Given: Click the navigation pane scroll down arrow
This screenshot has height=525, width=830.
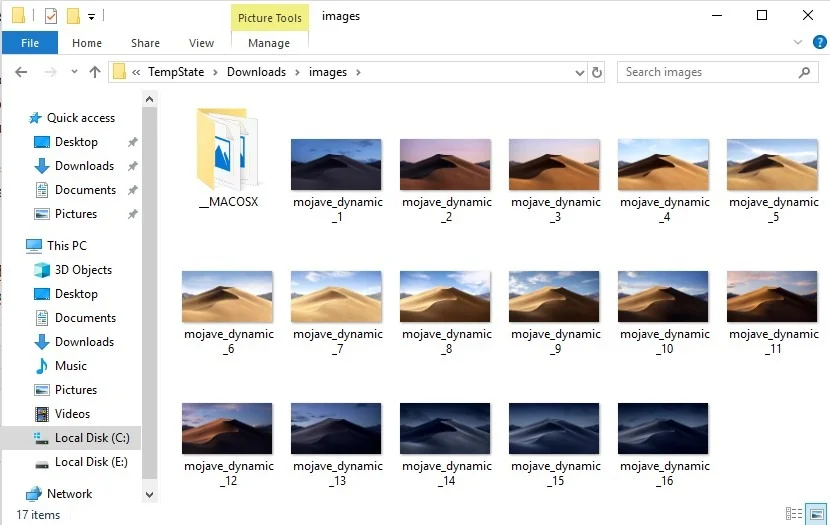Looking at the screenshot, I should click(149, 494).
